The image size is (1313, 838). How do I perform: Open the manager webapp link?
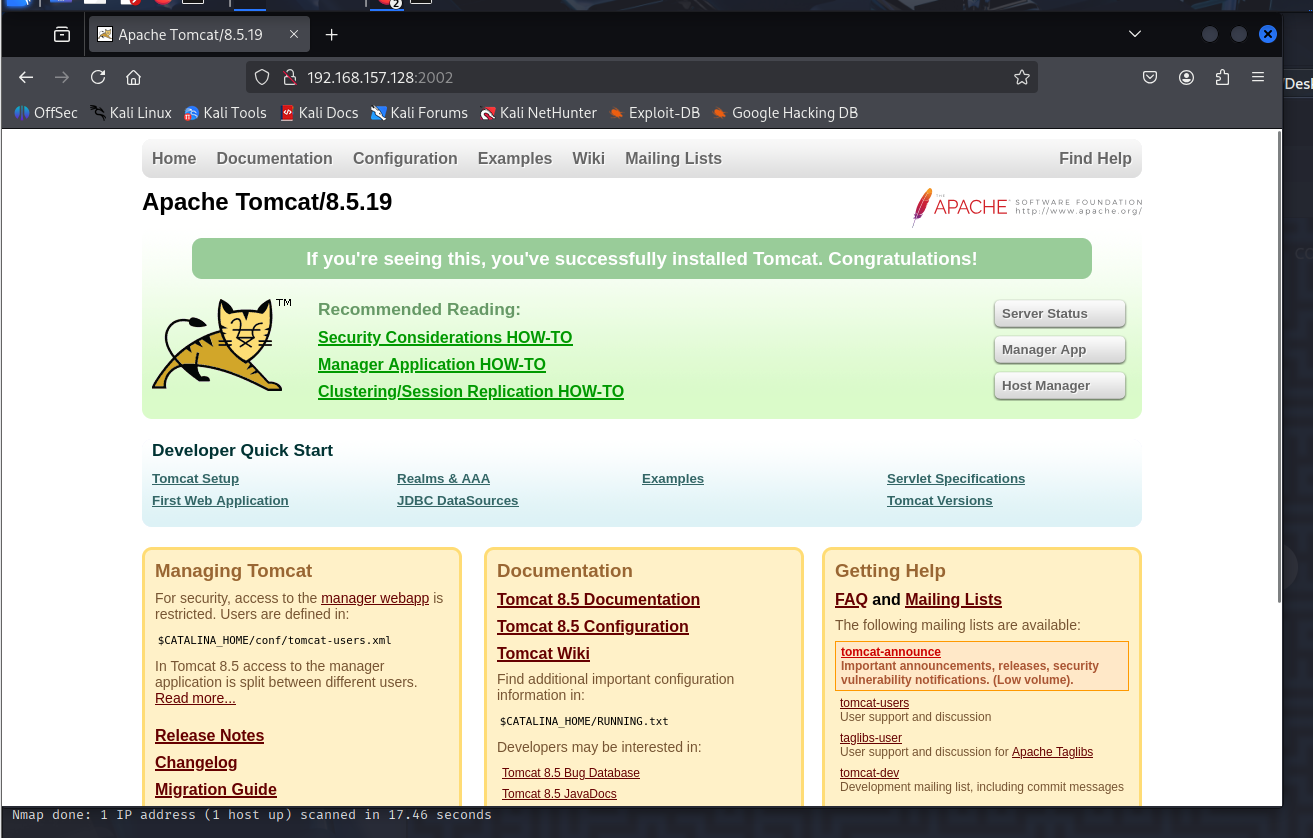coord(375,598)
